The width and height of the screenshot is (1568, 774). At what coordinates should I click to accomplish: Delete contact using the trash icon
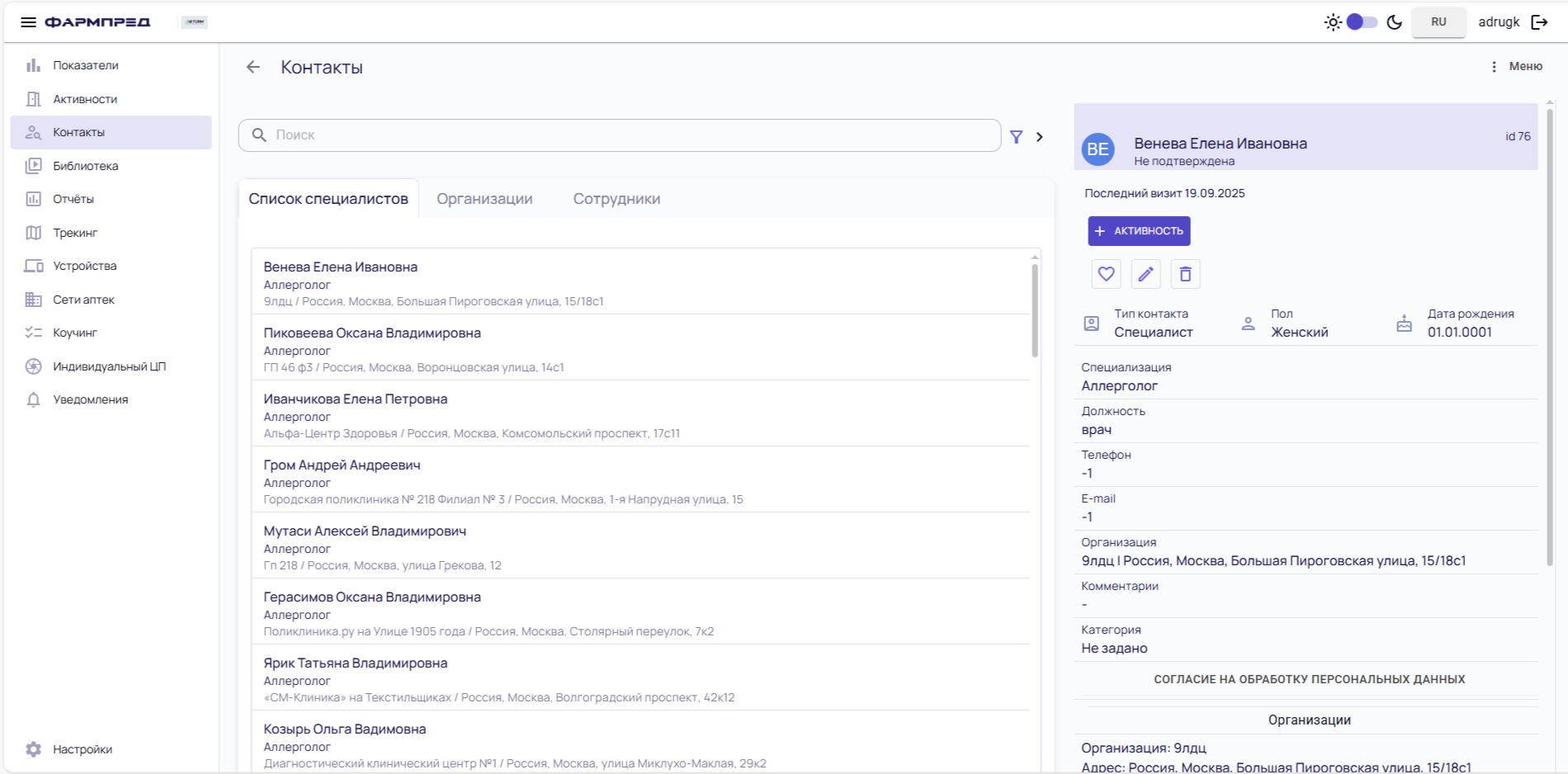1185,274
